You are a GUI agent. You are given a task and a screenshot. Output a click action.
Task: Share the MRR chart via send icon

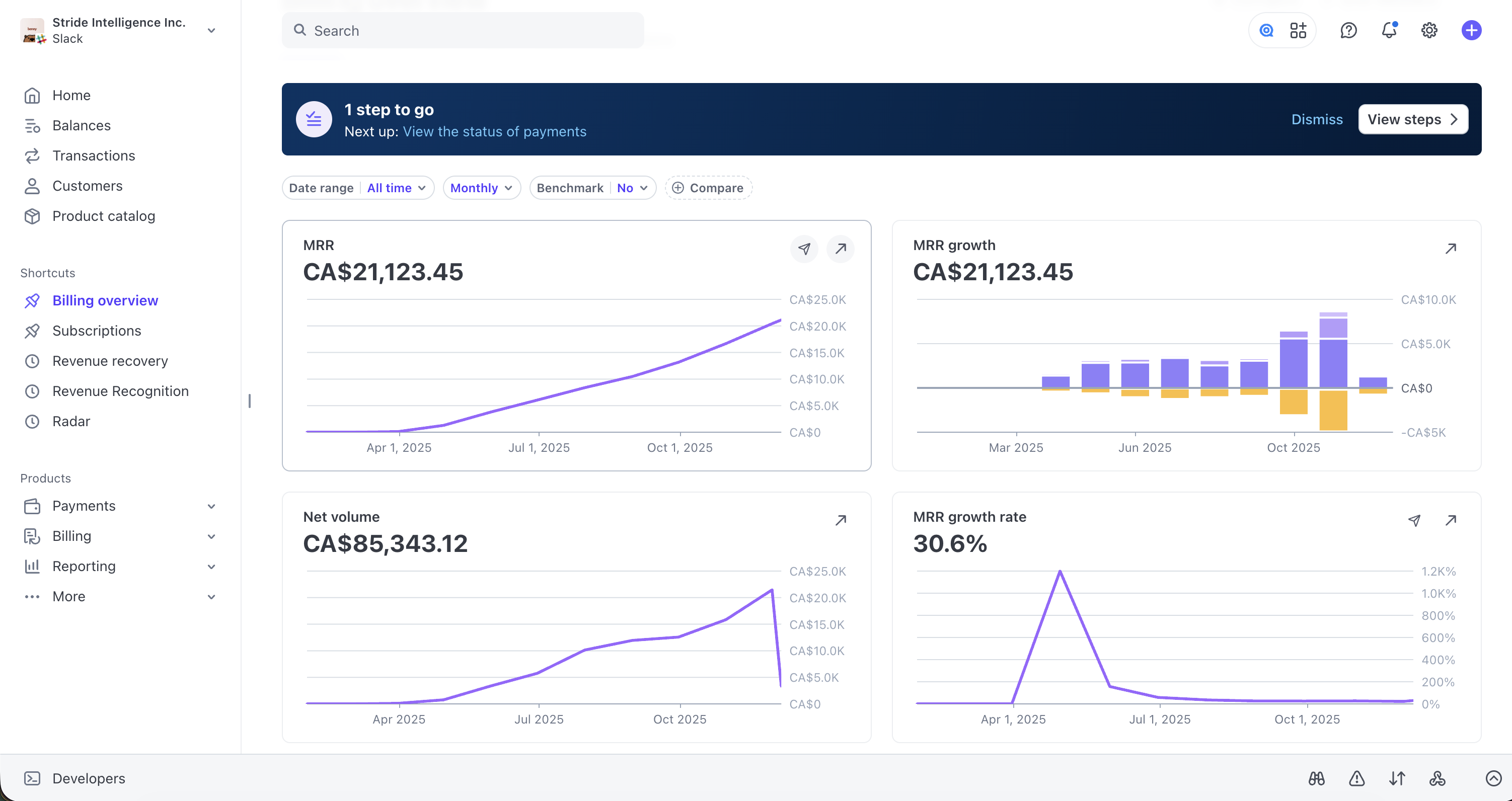[x=804, y=249]
